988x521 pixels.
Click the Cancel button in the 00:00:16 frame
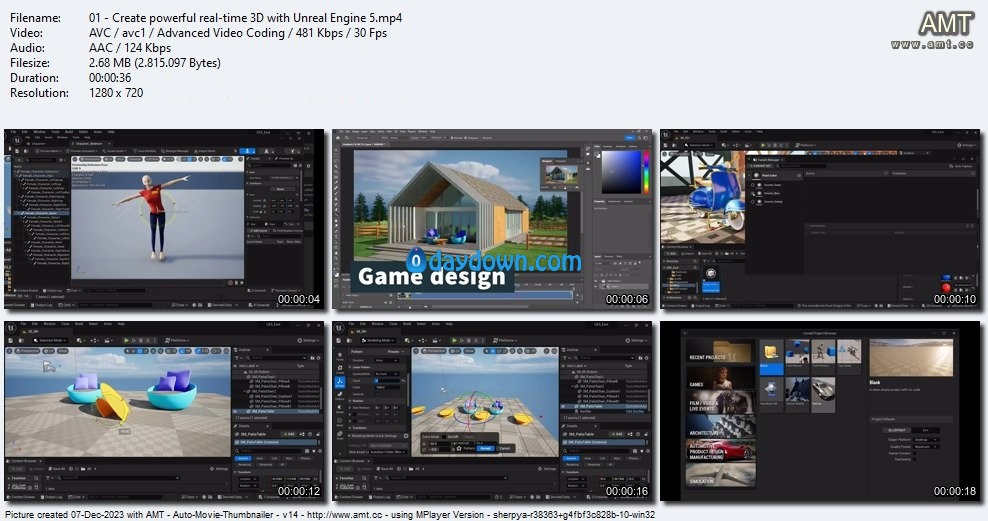(x=505, y=449)
